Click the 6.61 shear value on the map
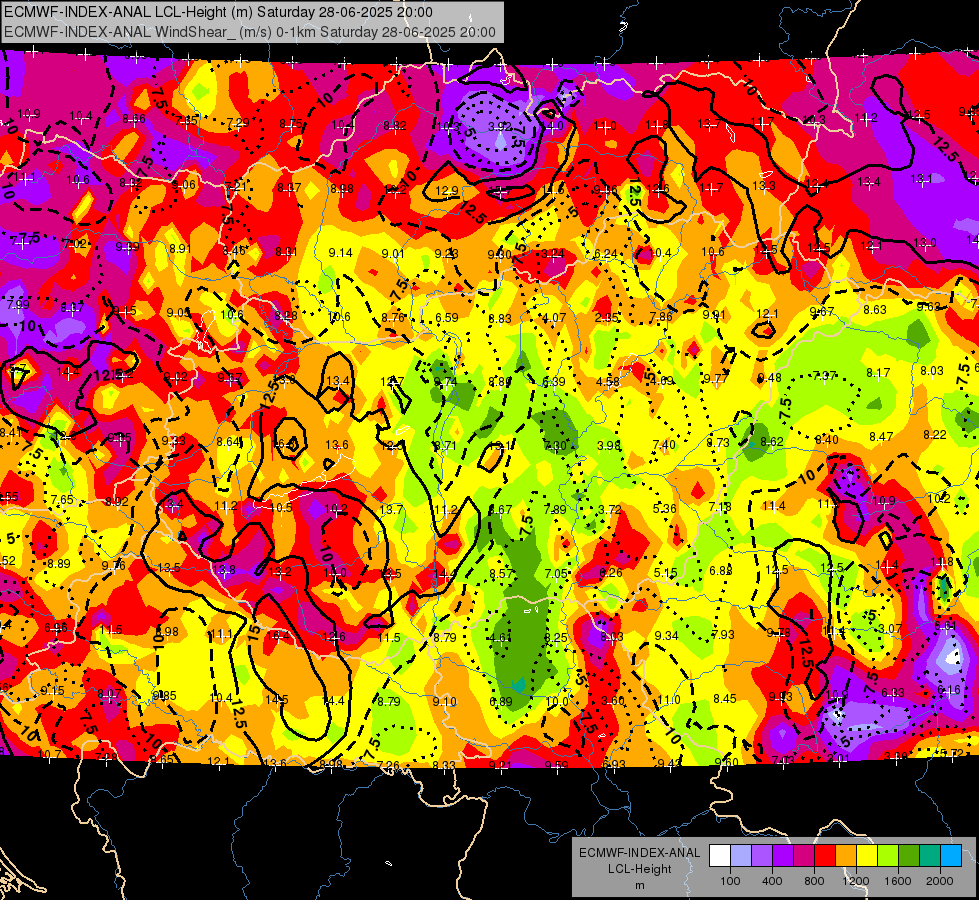 click(x=945, y=625)
